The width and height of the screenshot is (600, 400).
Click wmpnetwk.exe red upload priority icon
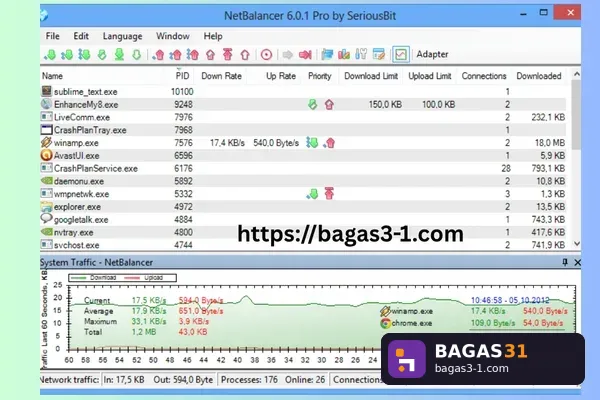coord(329,194)
